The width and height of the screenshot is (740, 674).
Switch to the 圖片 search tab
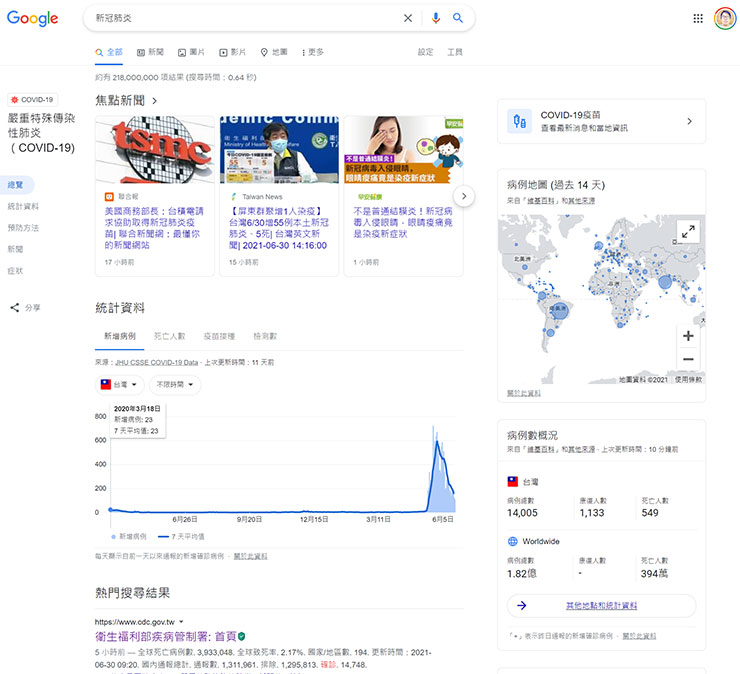[x=191, y=52]
